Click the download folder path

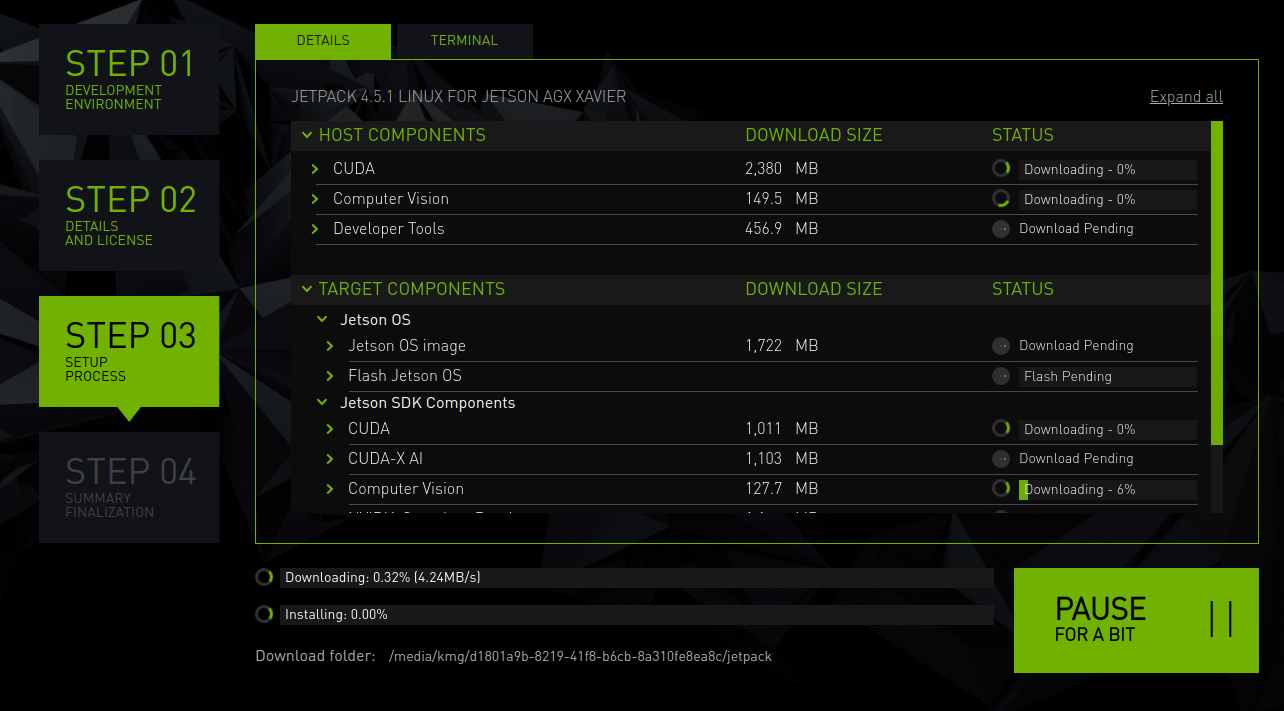click(x=580, y=657)
